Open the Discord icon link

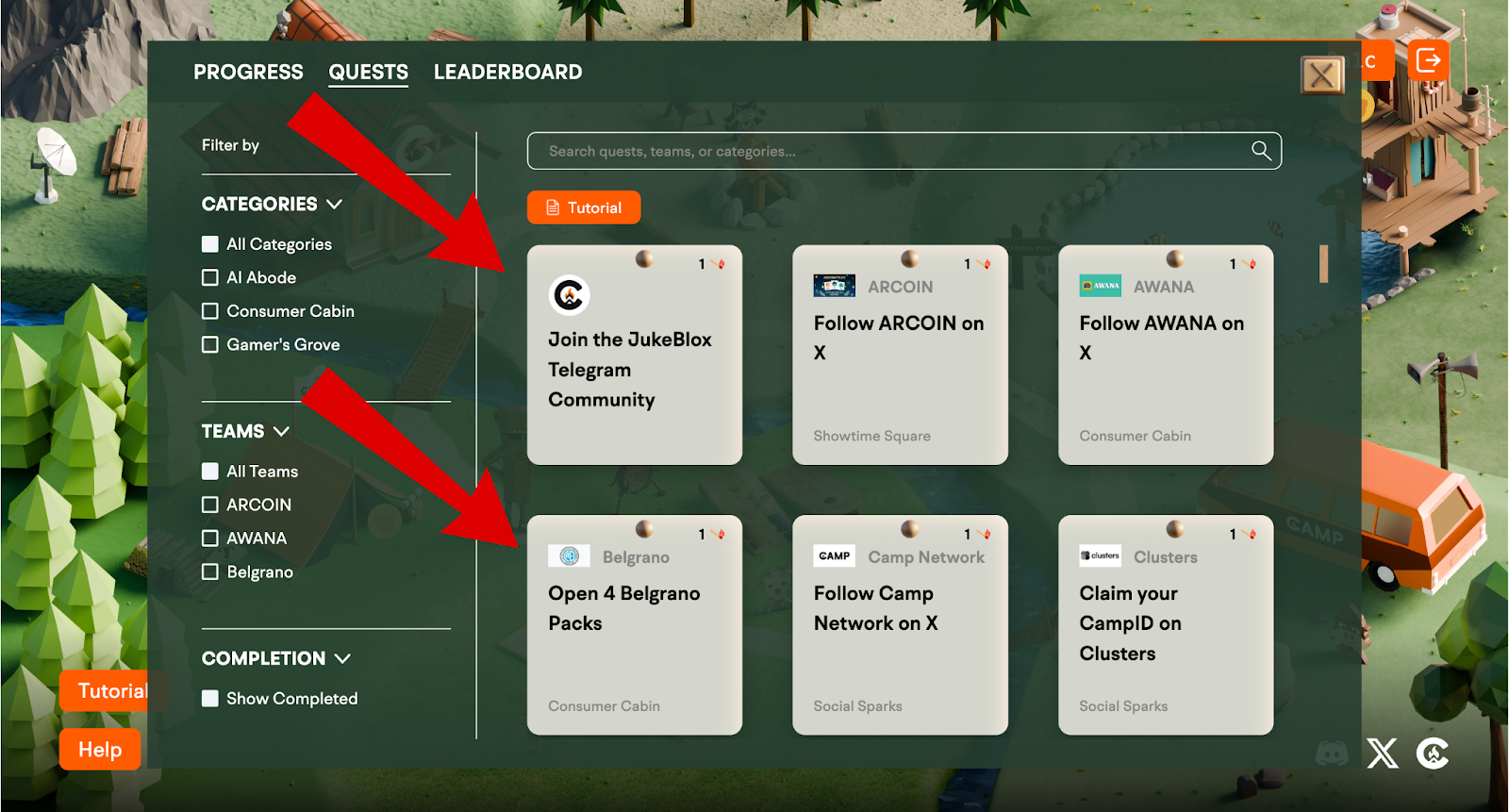1332,754
